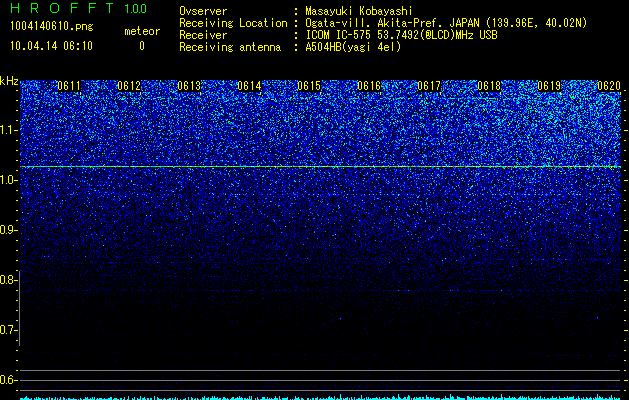This screenshot has width=629, height=400.
Task: Click the 0.9 kHz axis label
Action: pyautogui.click(x=7, y=230)
